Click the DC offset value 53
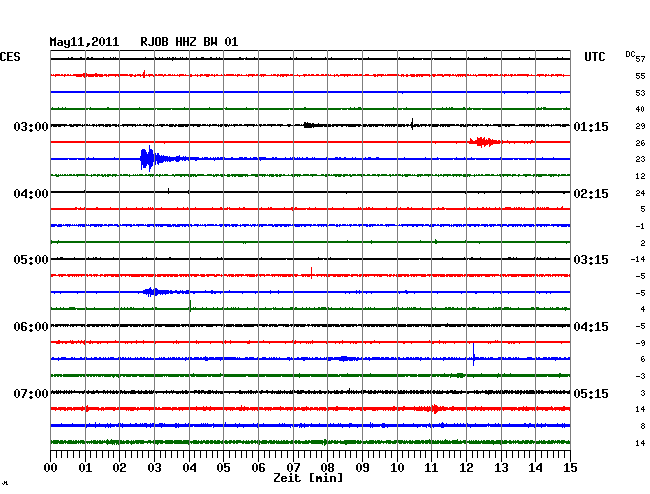Viewport: 650px width, 494px height. click(x=640, y=93)
